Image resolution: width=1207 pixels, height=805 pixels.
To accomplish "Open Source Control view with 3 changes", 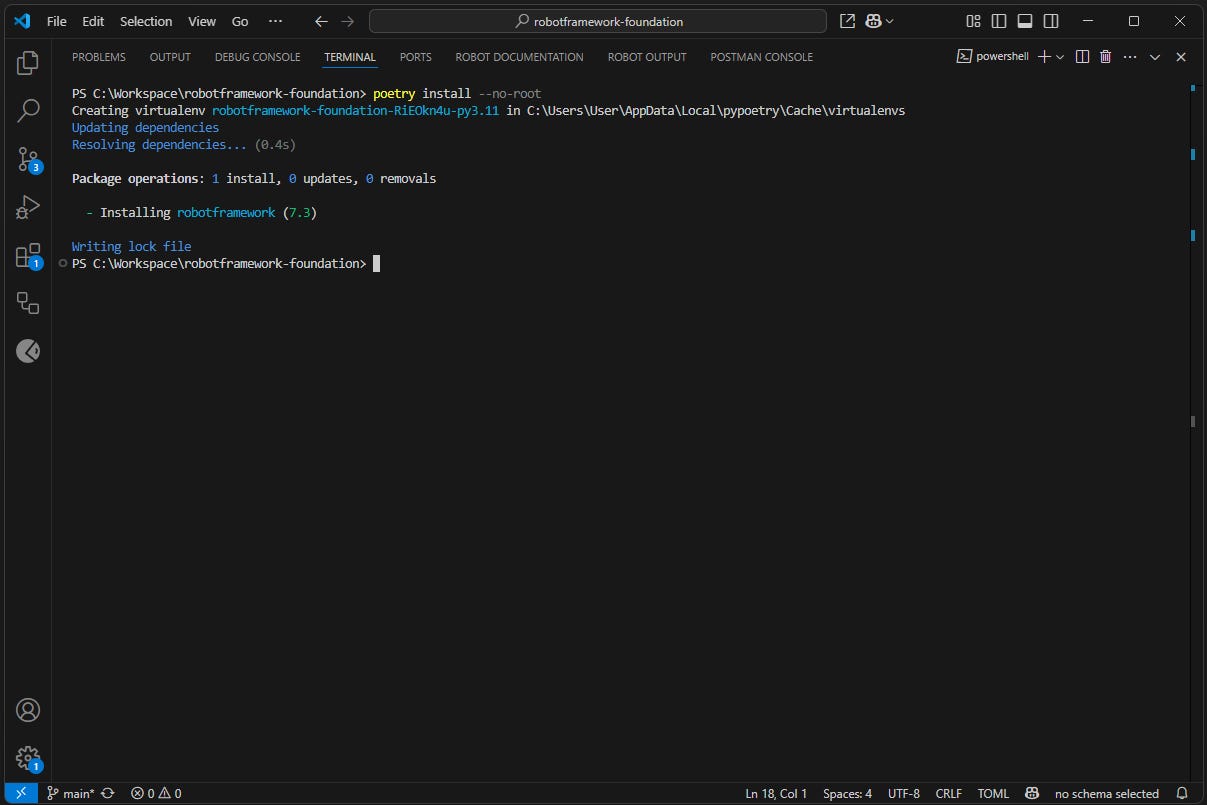I will click(x=28, y=159).
